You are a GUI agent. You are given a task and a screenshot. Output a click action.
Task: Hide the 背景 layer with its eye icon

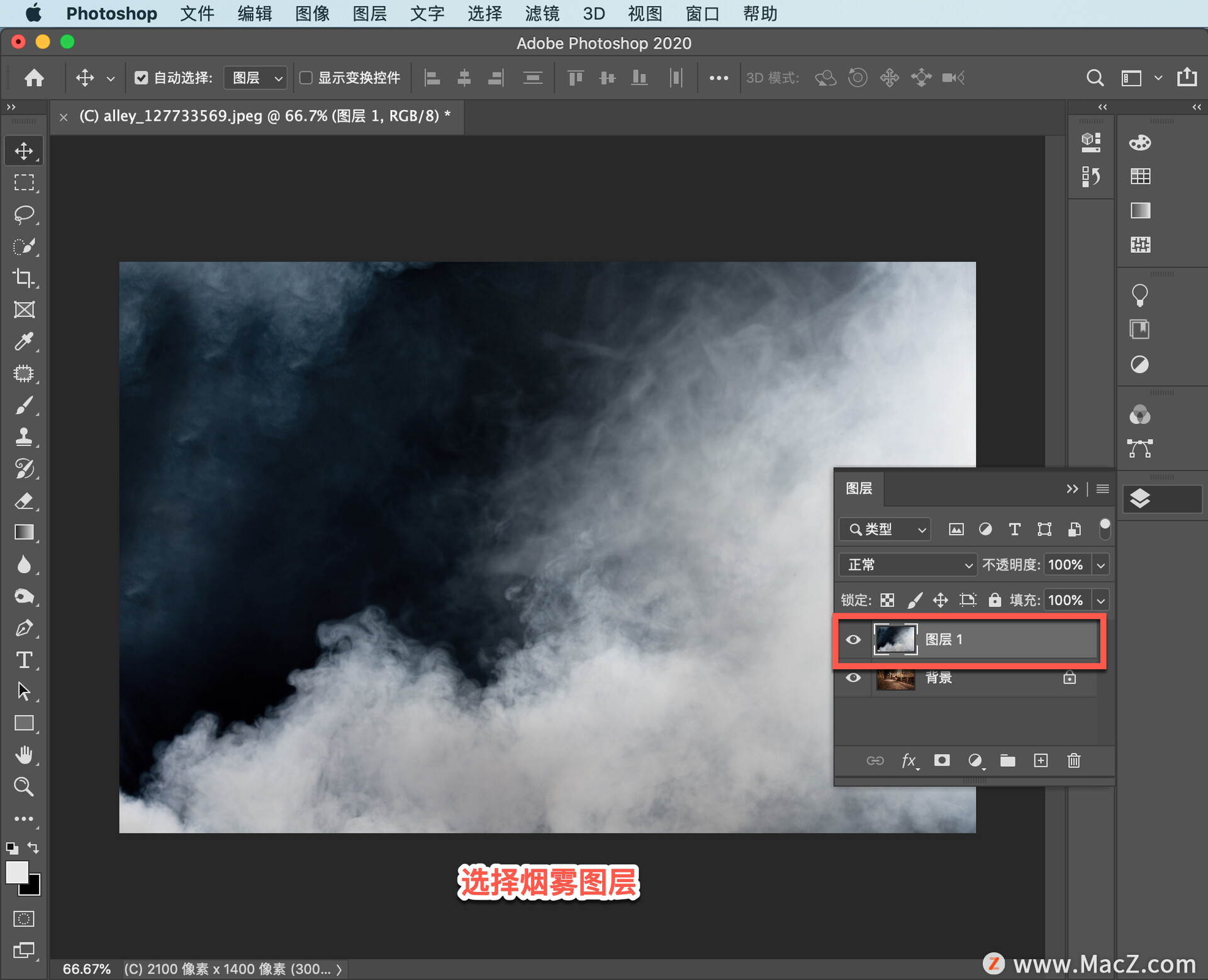(853, 677)
